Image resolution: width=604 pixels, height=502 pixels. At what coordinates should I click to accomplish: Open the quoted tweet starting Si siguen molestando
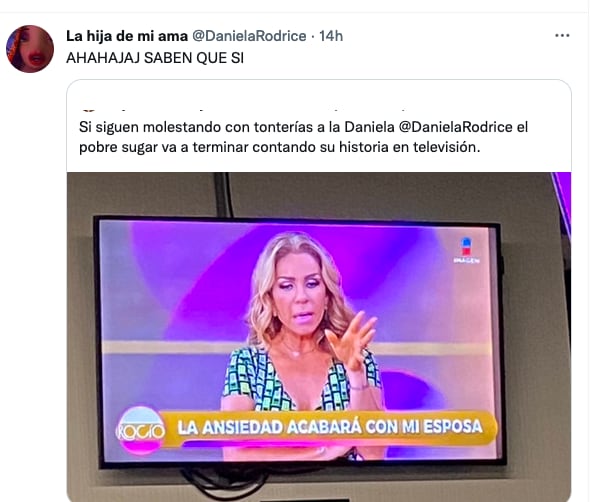click(x=304, y=137)
